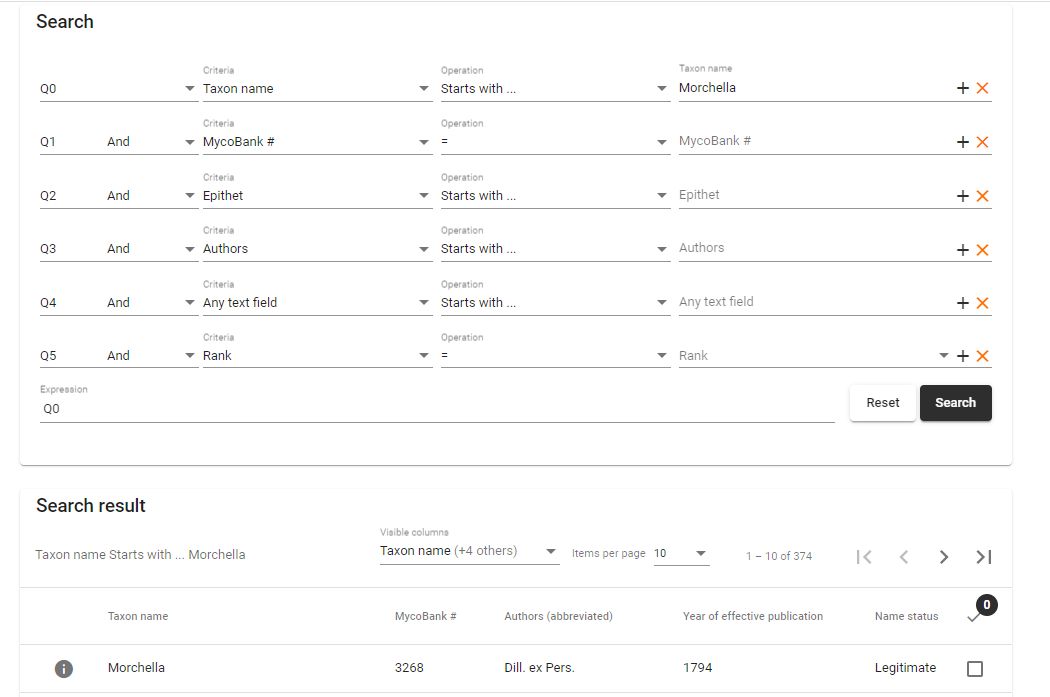Change the Q4 And operator dropdown
Screen dimensions: 1050x697
tap(150, 303)
